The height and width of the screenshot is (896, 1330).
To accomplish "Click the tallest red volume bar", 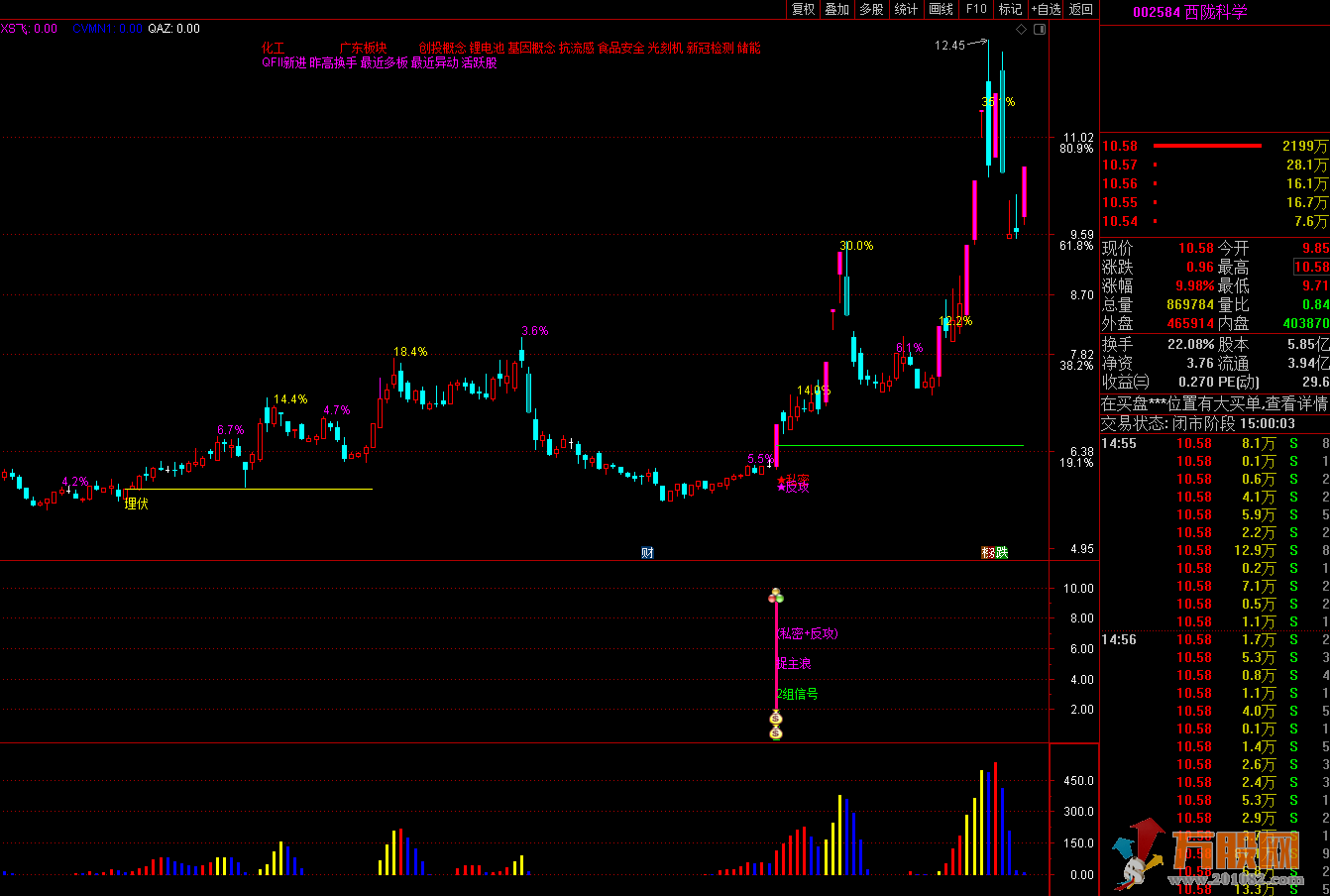I will pos(995,819).
